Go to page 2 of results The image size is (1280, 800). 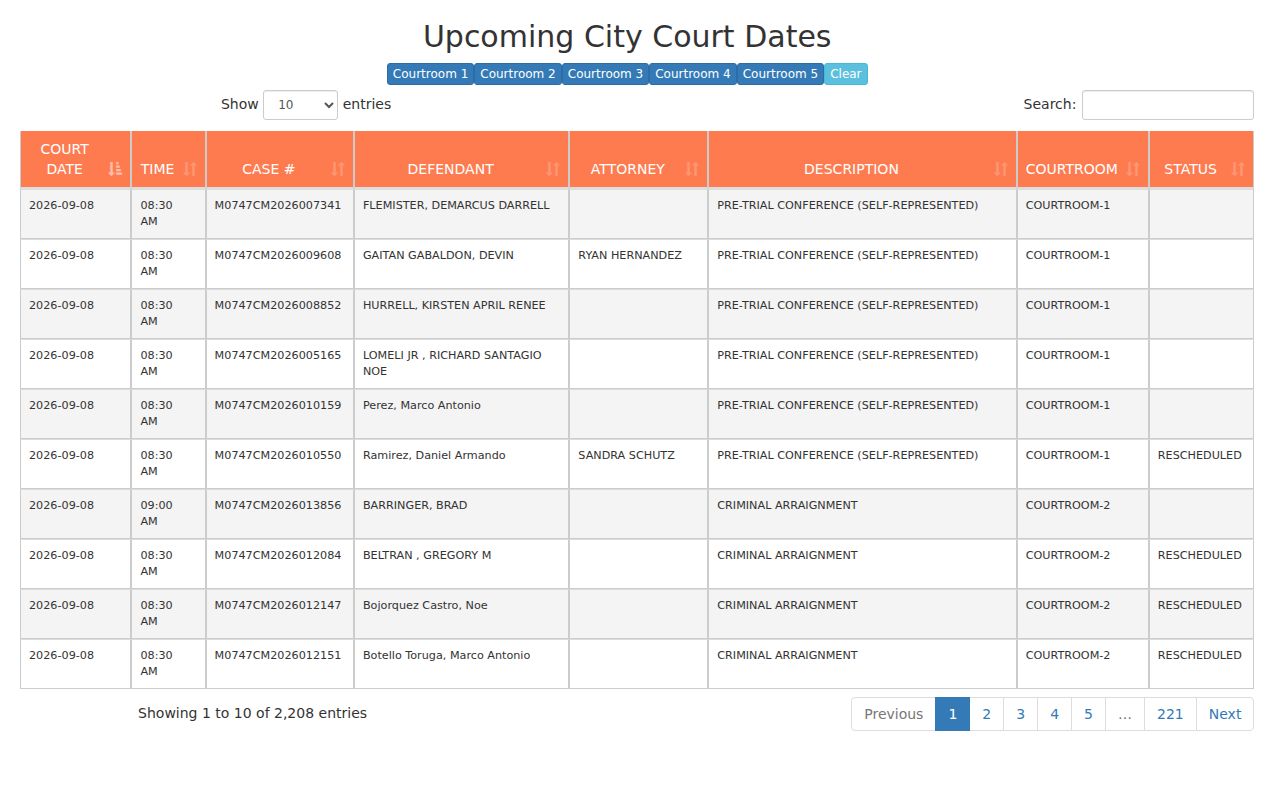click(x=986, y=714)
